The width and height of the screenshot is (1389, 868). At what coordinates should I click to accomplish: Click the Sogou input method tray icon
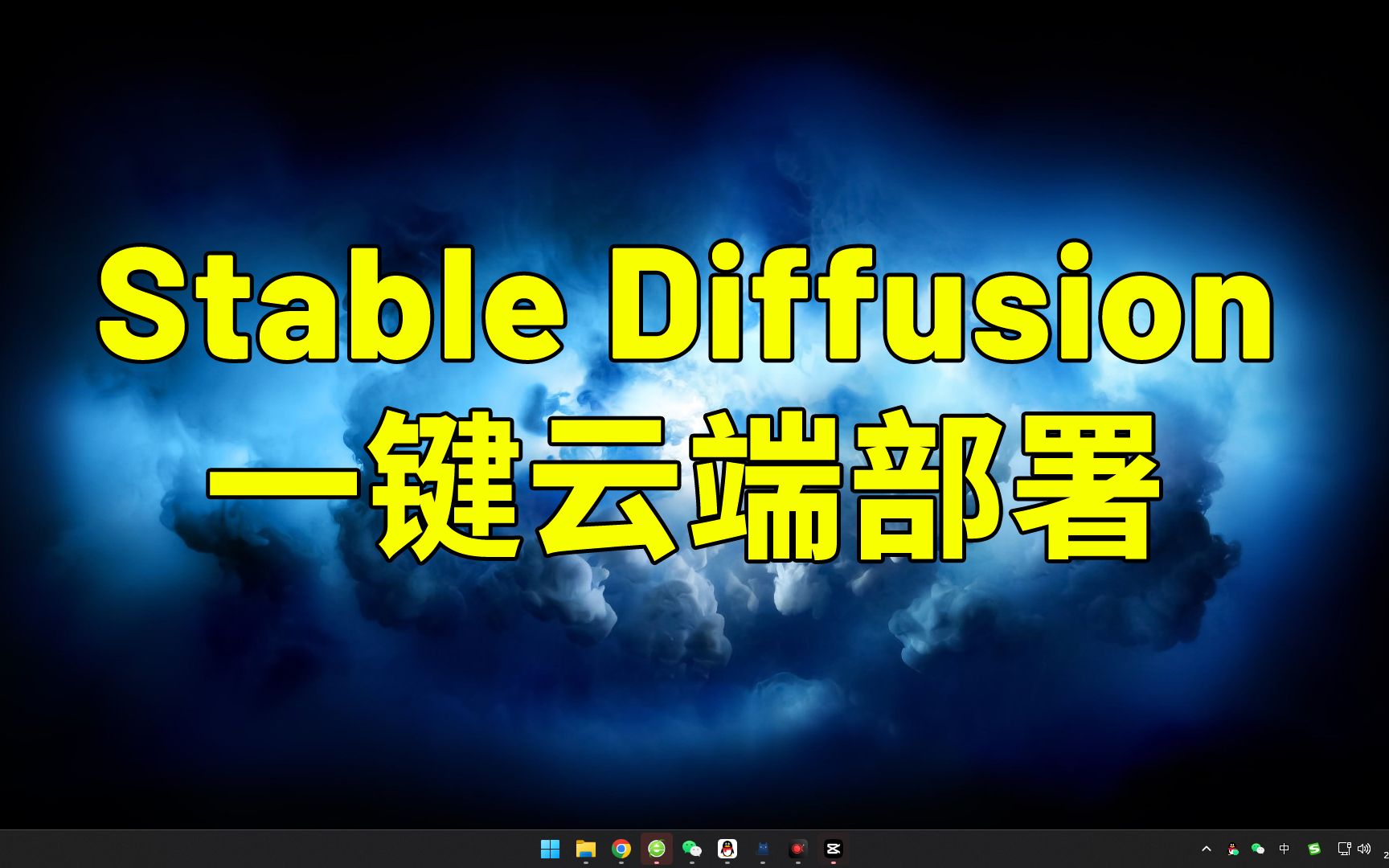tap(1314, 849)
